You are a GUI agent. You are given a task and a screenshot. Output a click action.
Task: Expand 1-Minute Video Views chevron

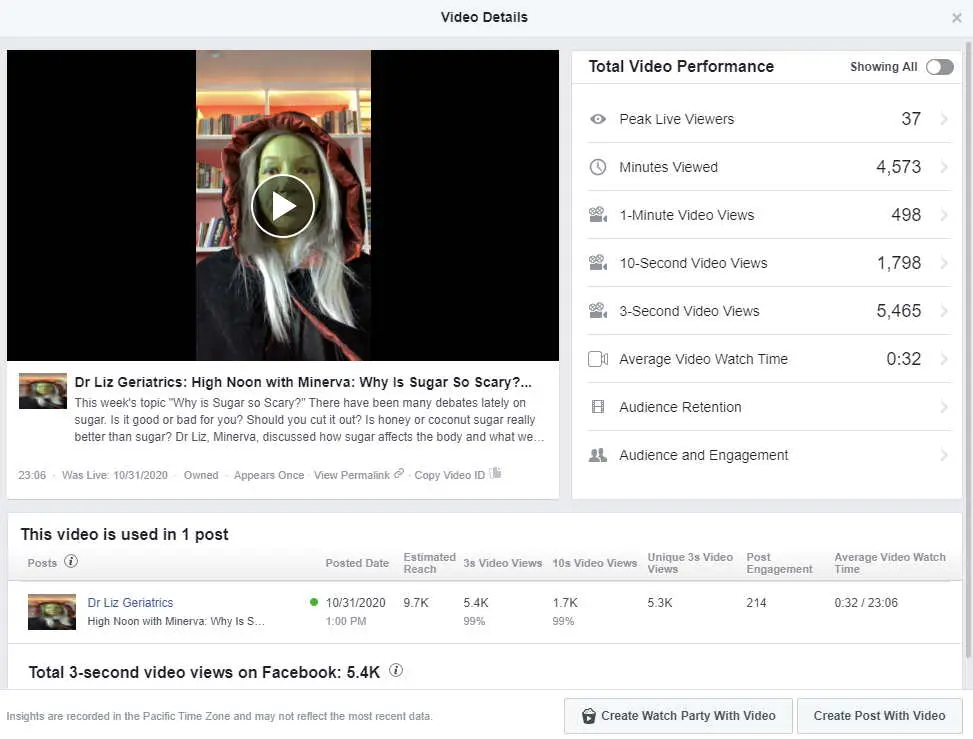point(944,215)
